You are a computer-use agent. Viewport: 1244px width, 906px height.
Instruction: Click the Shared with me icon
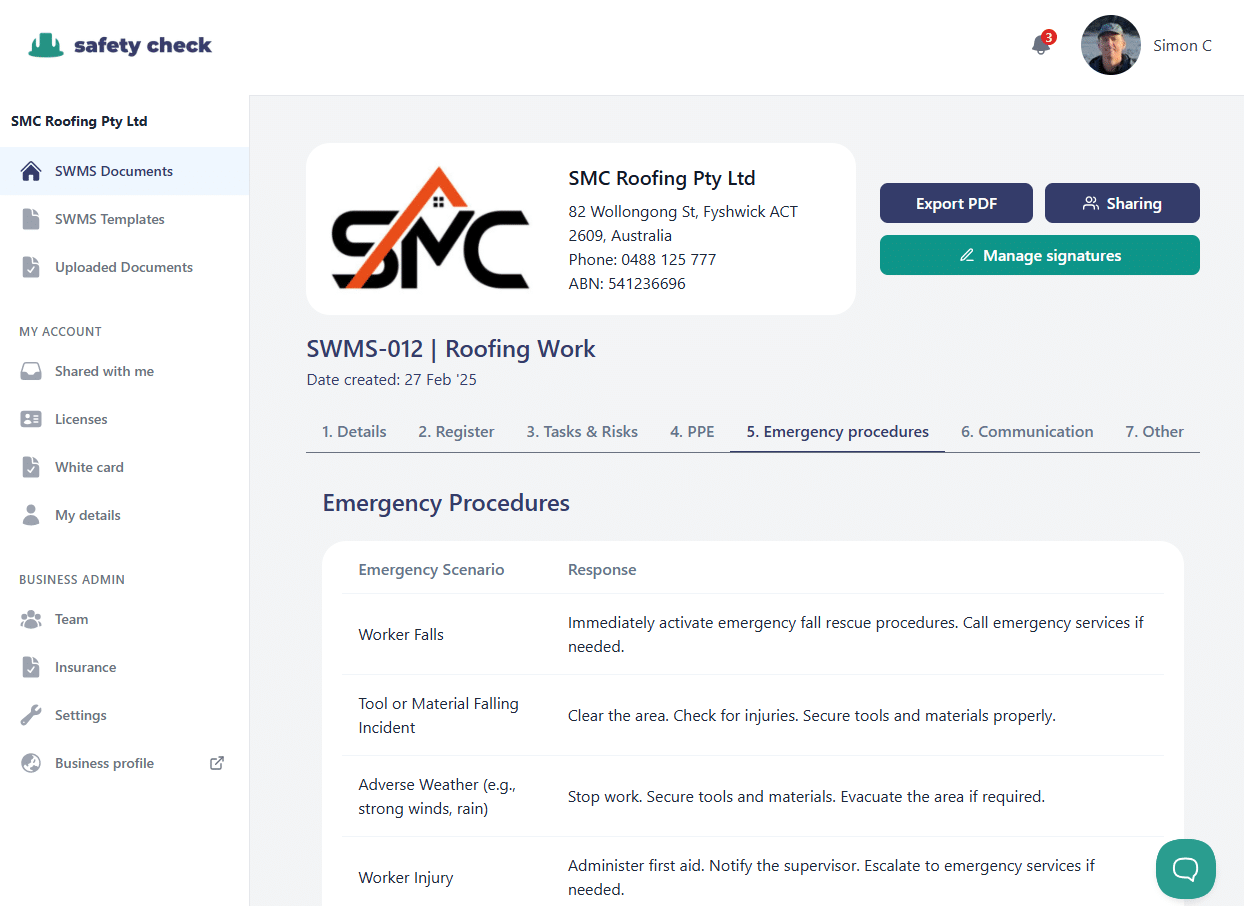(32, 371)
